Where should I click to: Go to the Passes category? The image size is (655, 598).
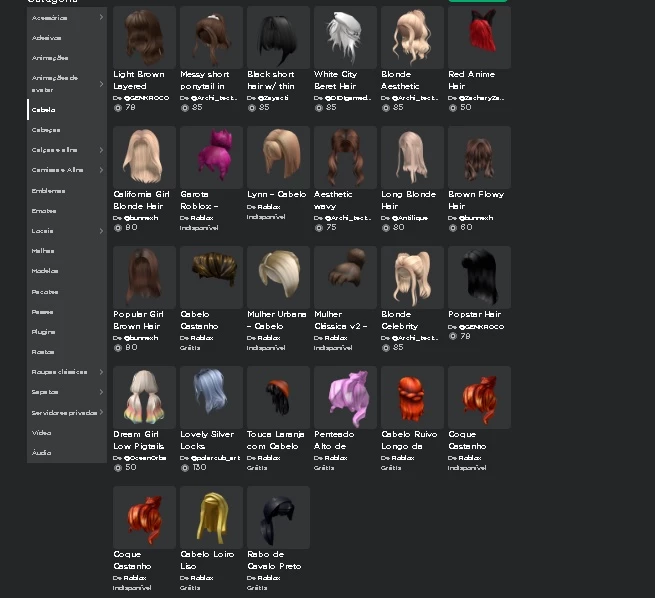coord(43,312)
